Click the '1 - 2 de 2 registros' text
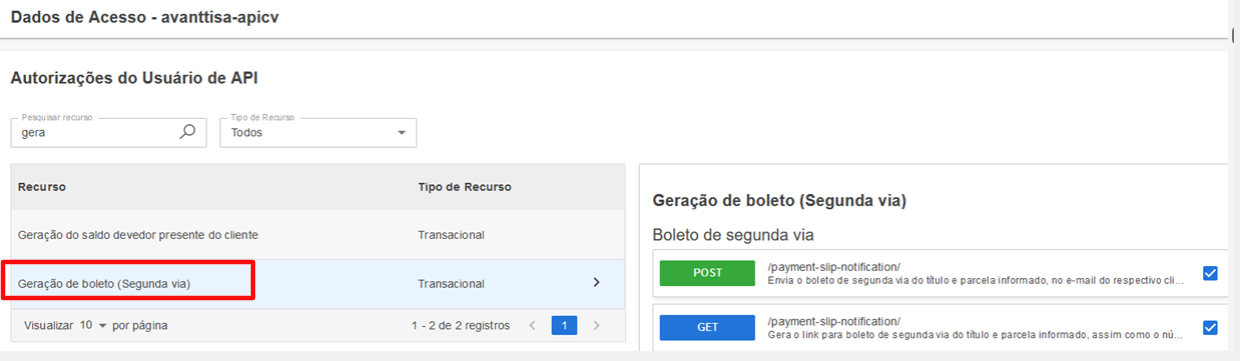Viewport: 1240px width, 361px height. pyautogui.click(x=460, y=326)
